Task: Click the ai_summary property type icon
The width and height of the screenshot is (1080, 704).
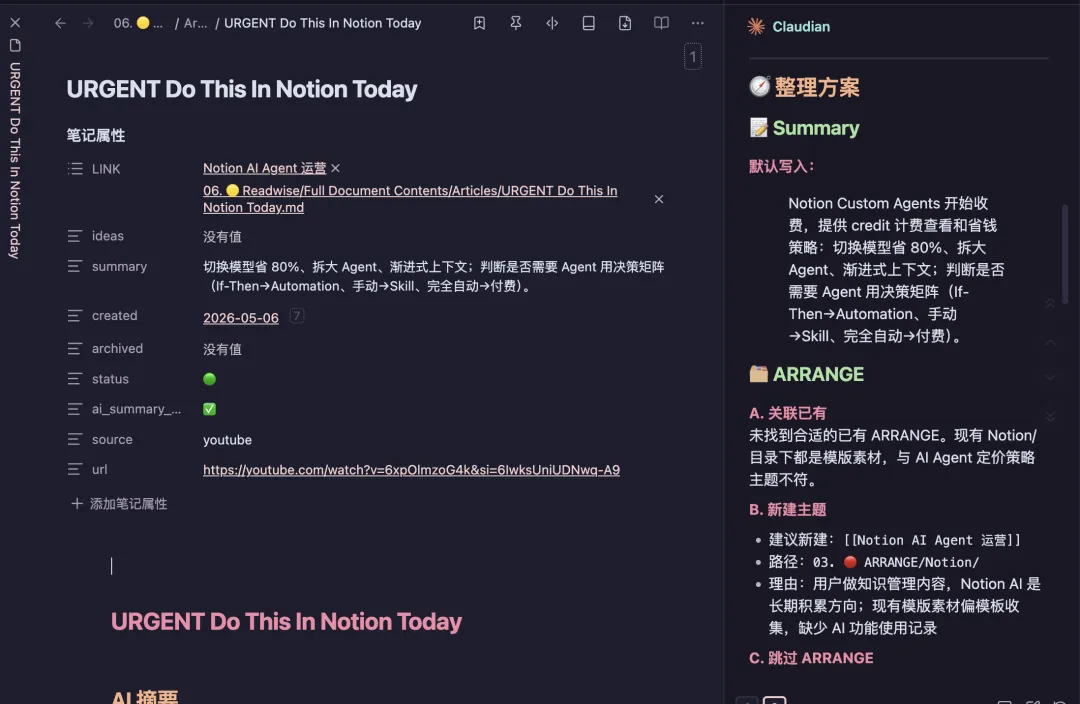Action: tap(75, 409)
